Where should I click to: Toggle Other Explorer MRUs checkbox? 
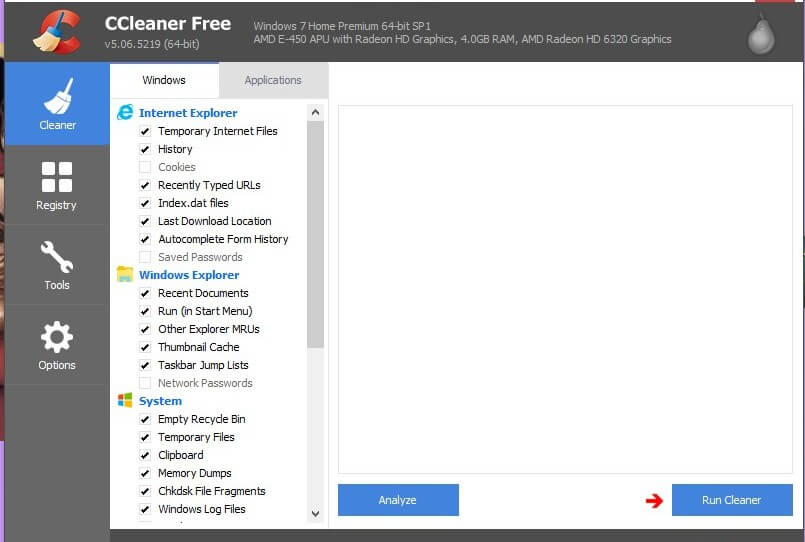click(145, 329)
